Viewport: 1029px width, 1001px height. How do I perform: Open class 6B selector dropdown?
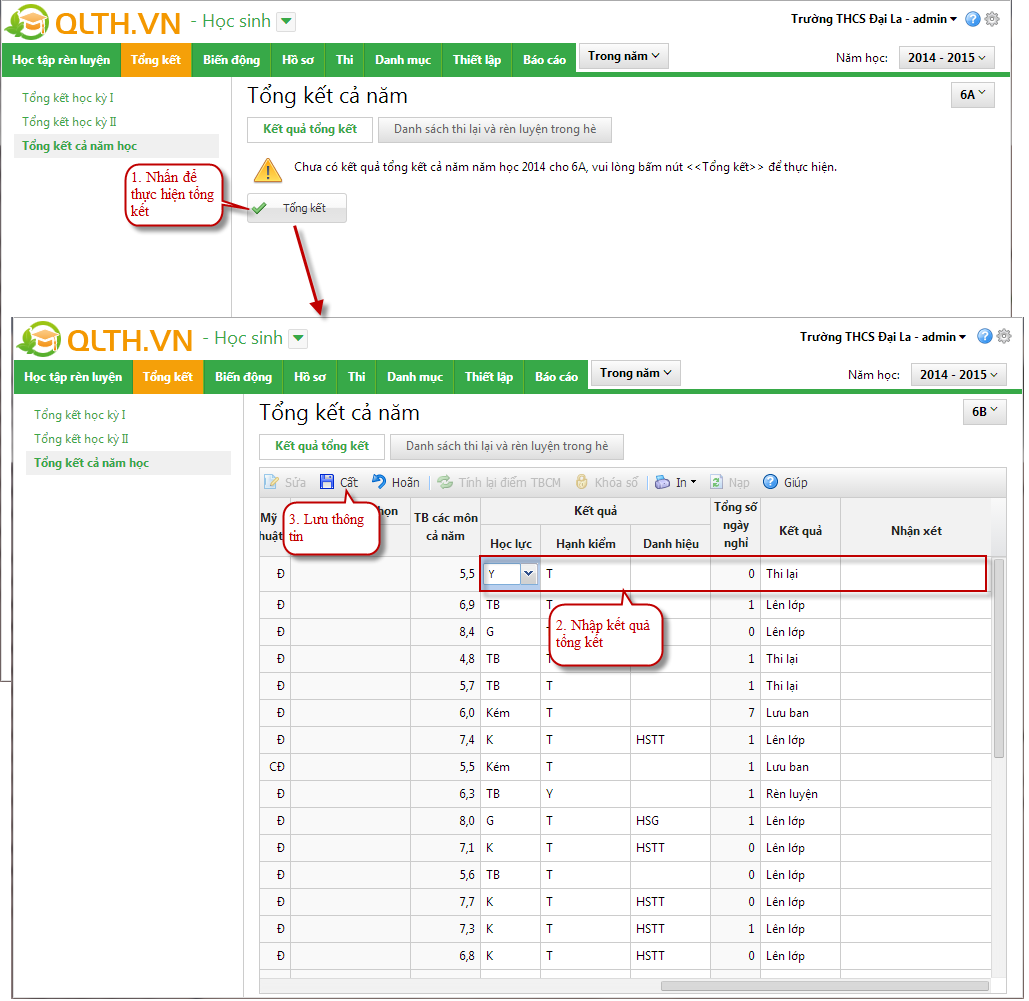(984, 412)
